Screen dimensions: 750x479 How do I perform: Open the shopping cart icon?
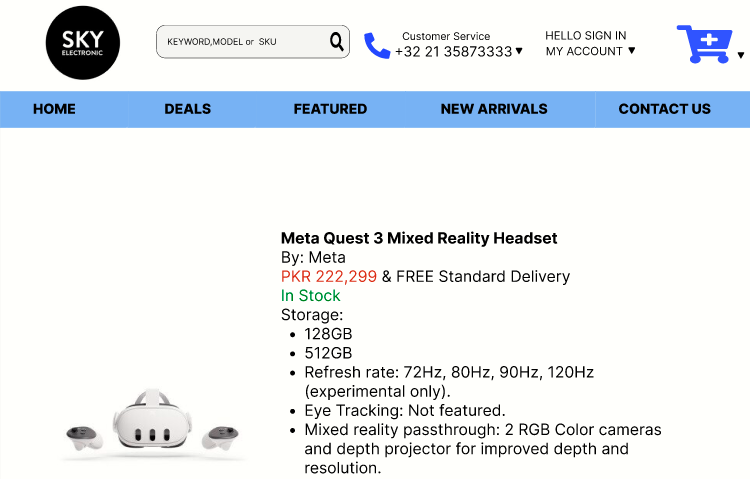(704, 44)
